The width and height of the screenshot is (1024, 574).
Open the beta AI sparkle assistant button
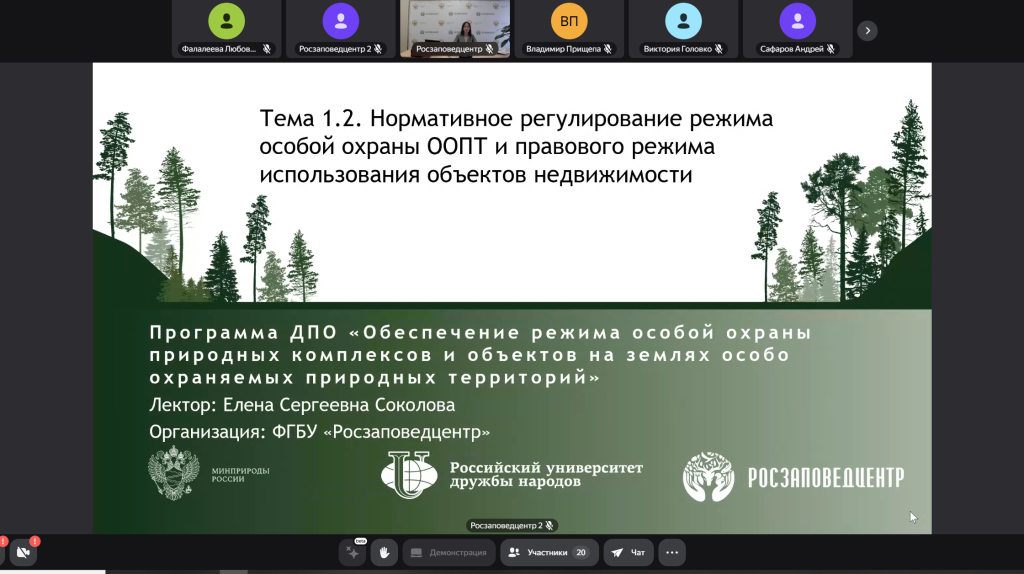(353, 552)
